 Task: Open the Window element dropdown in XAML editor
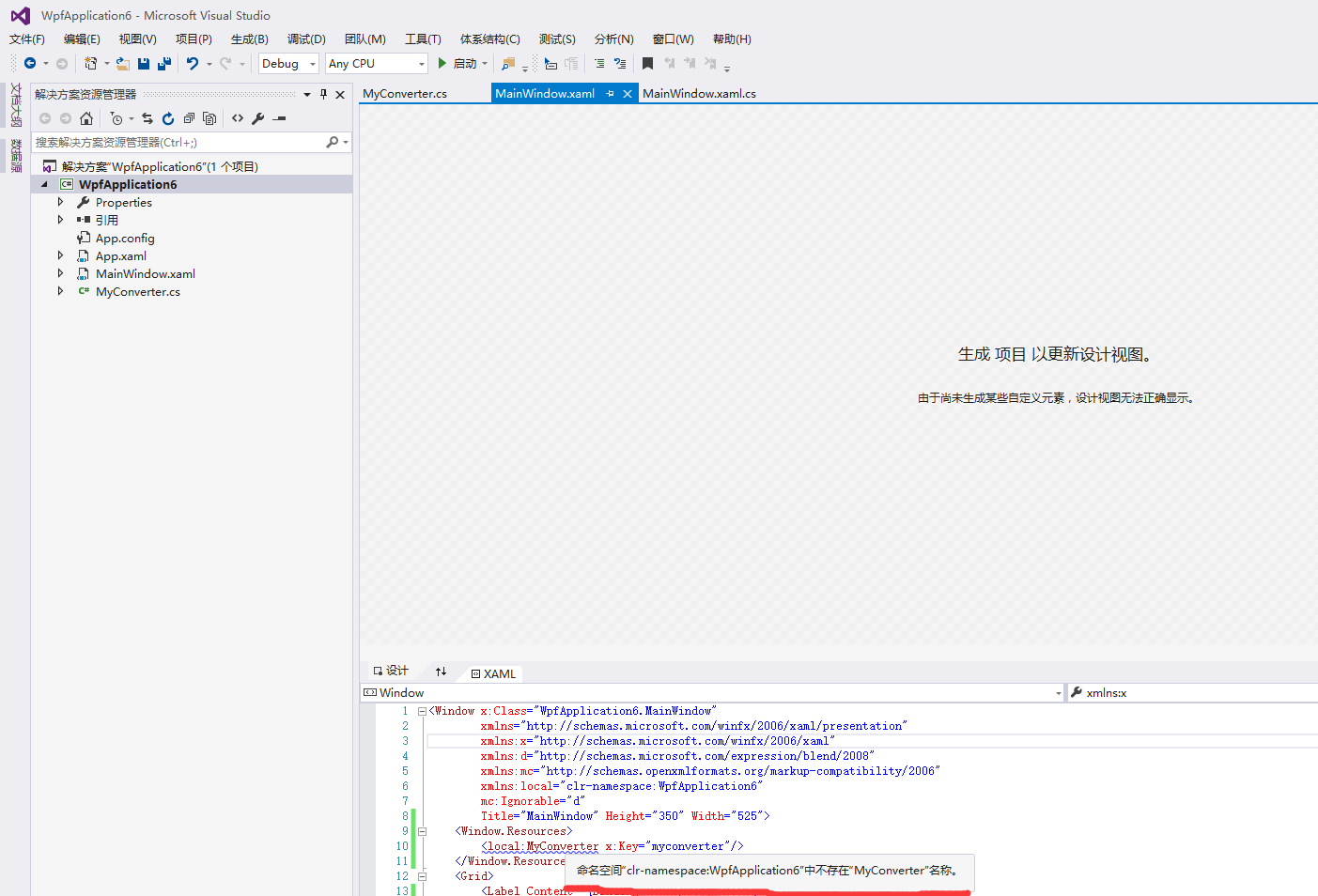tap(1058, 693)
